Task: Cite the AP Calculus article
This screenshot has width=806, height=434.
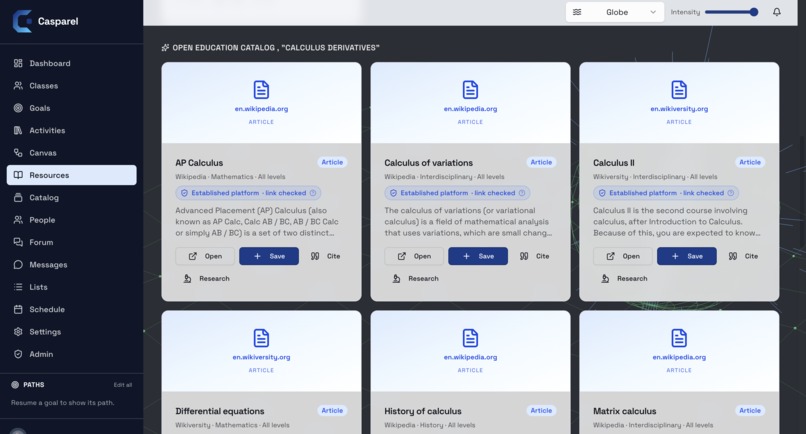Action: coord(325,256)
